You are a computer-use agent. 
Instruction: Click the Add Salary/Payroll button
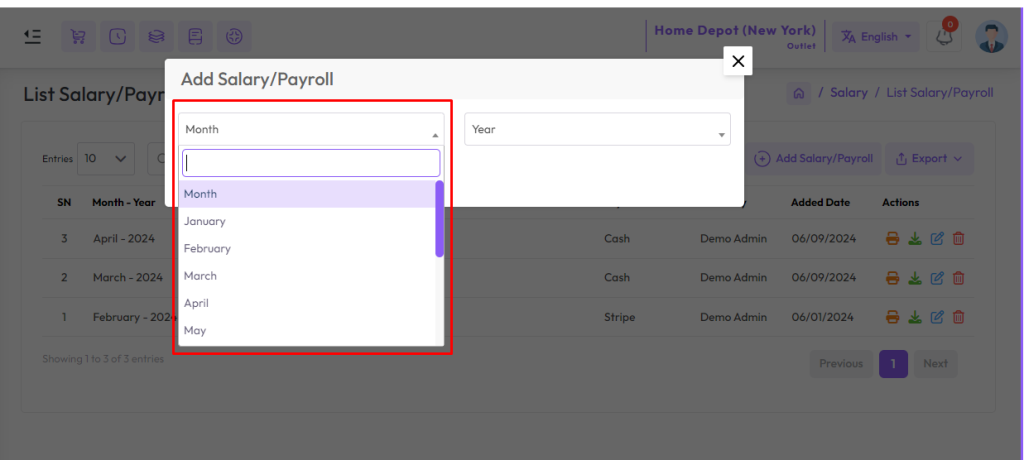[813, 159]
